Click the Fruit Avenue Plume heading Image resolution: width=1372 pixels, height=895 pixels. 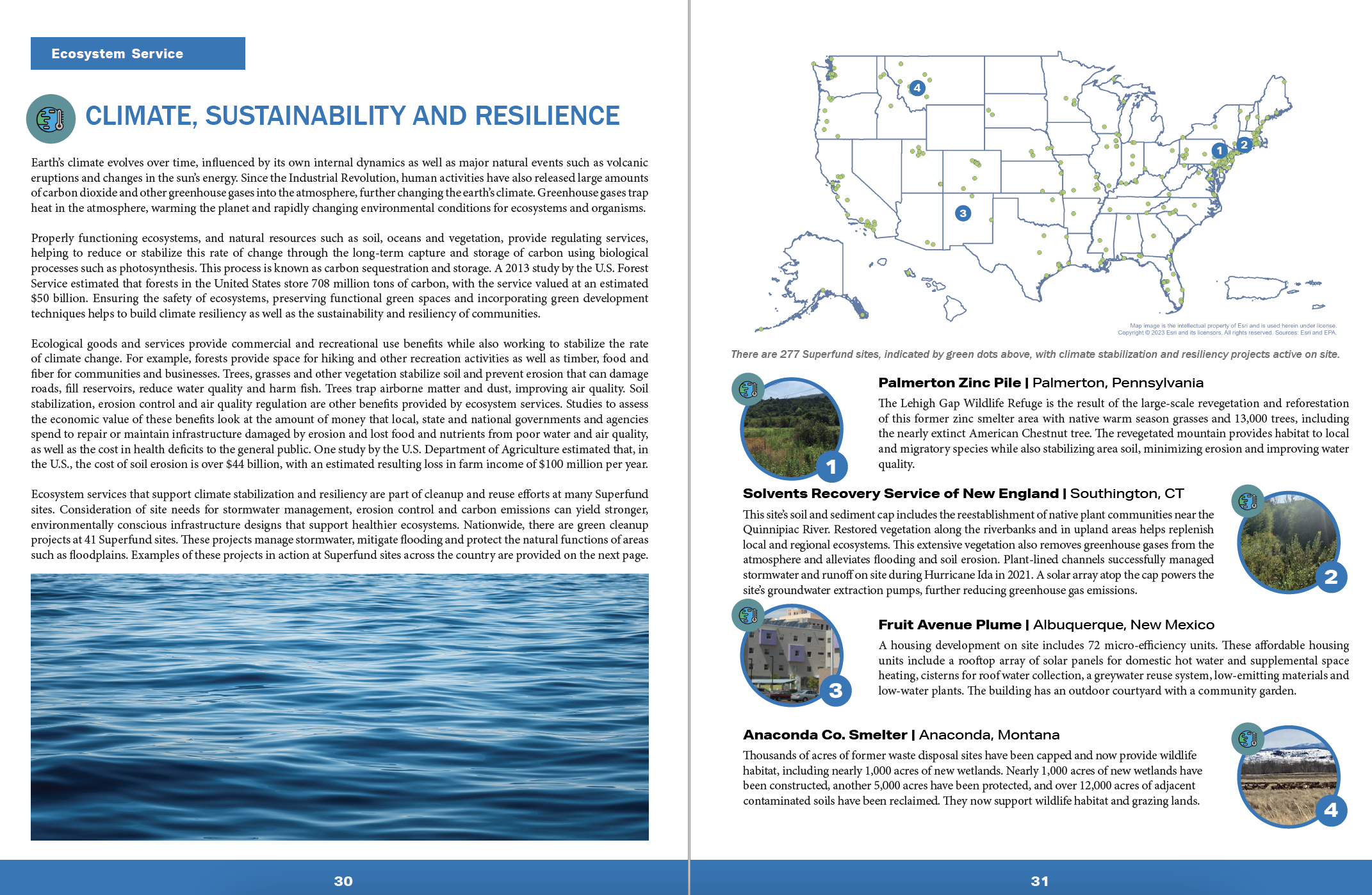point(949,625)
